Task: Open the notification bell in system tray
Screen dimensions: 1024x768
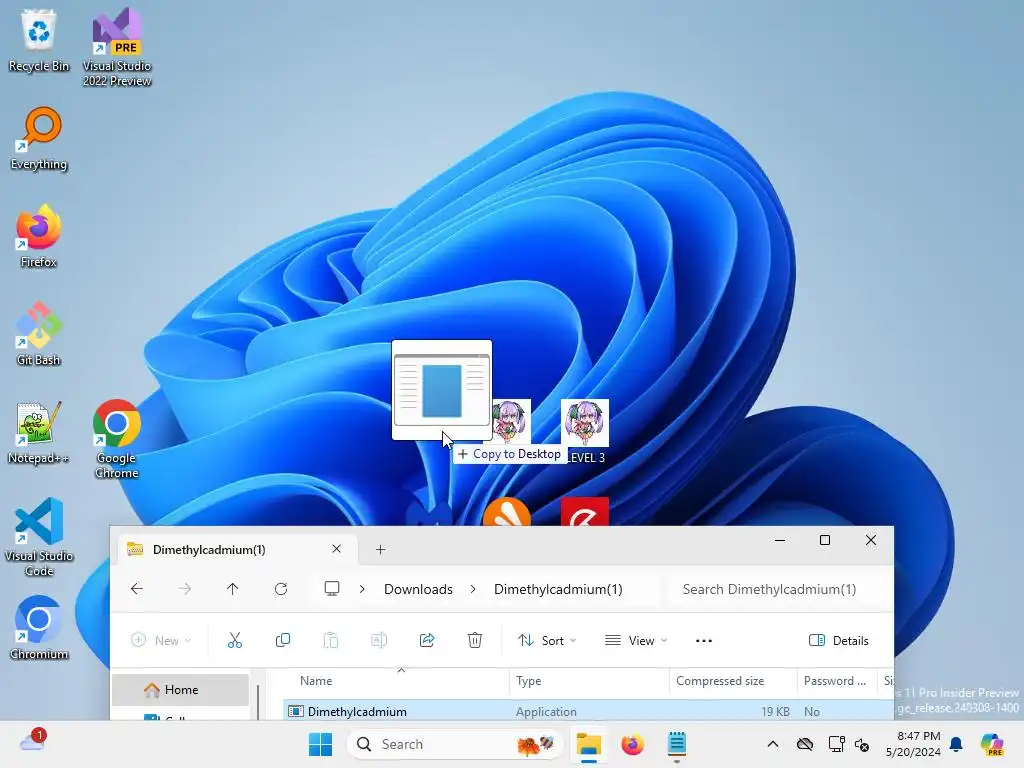Action: click(956, 744)
